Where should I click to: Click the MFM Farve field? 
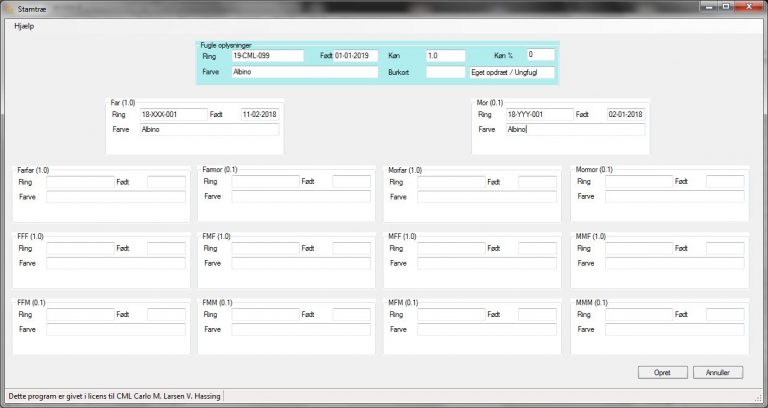487,329
